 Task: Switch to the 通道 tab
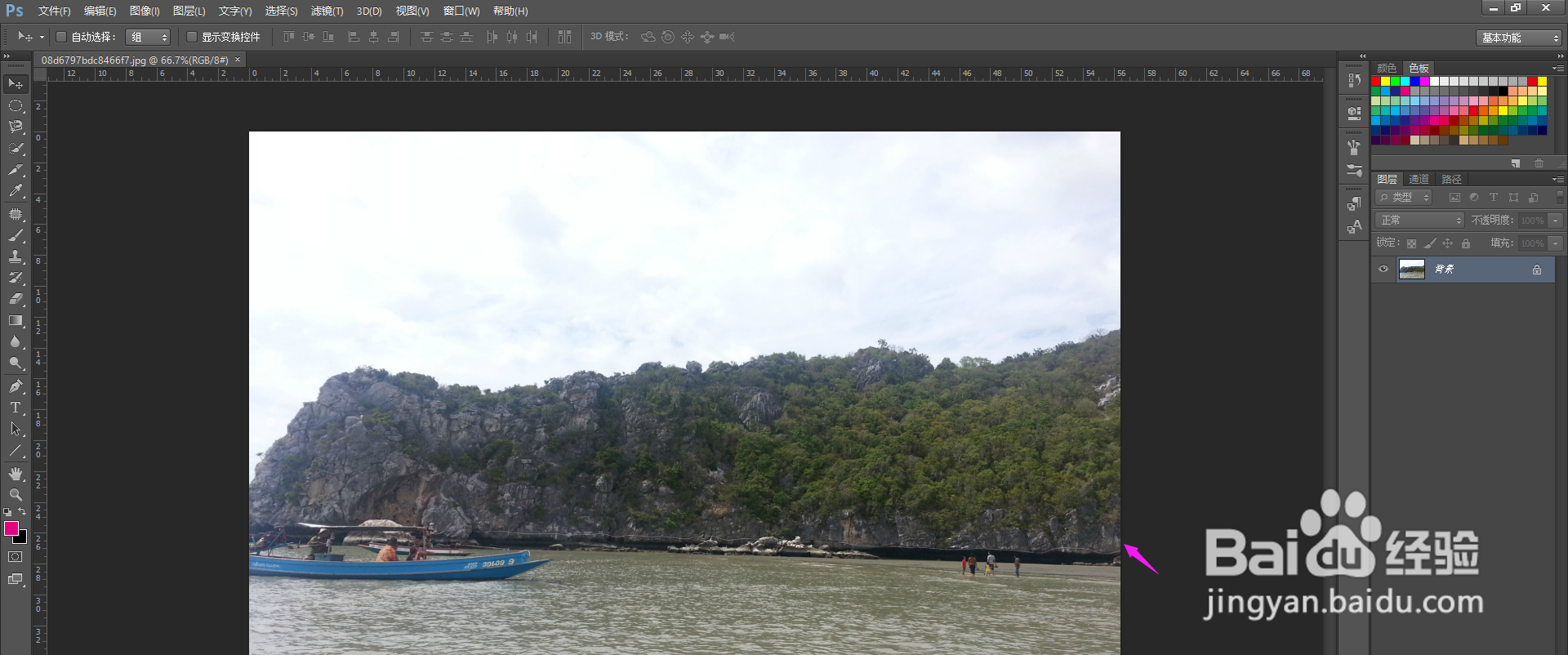(x=1419, y=179)
